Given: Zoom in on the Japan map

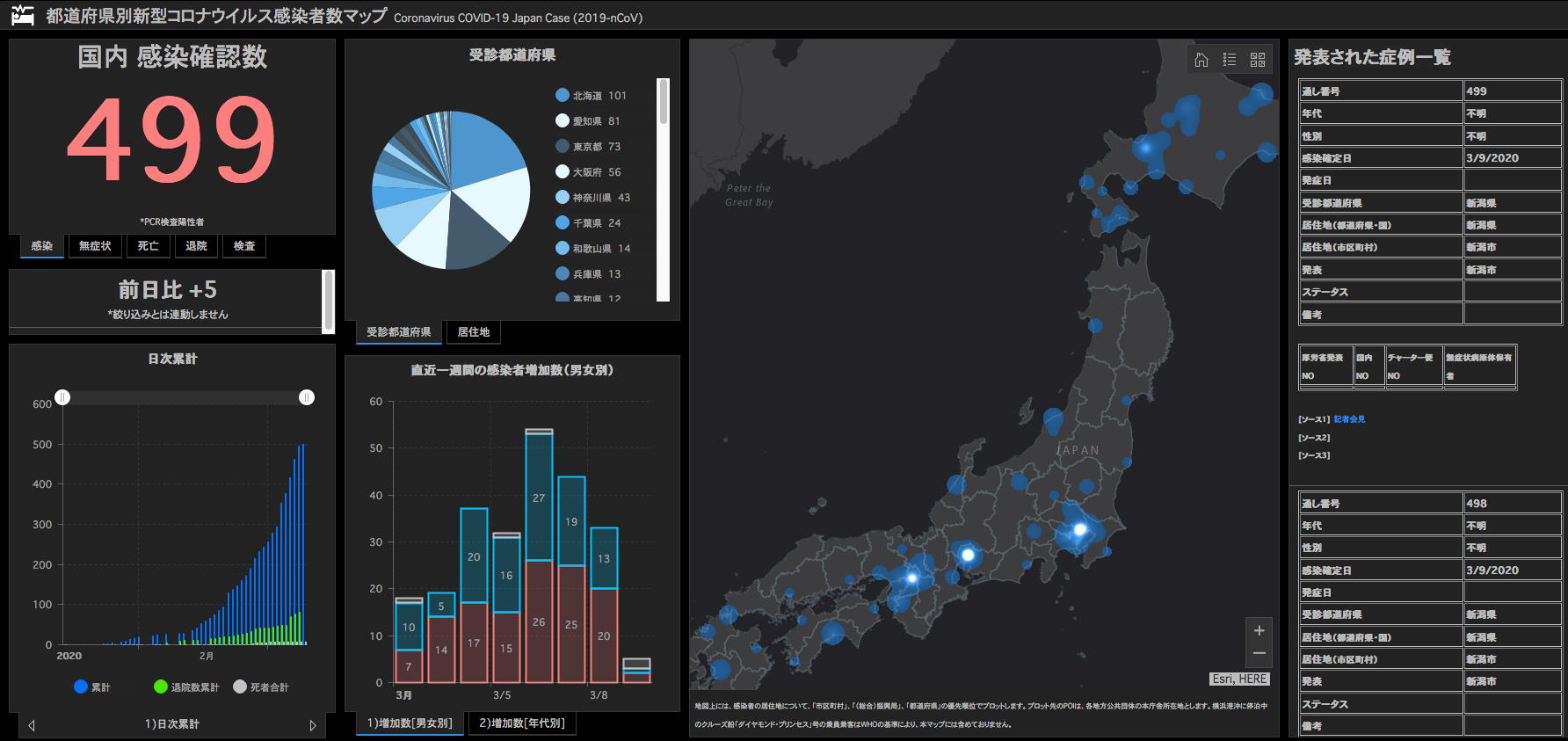Looking at the screenshot, I should 1259,630.
